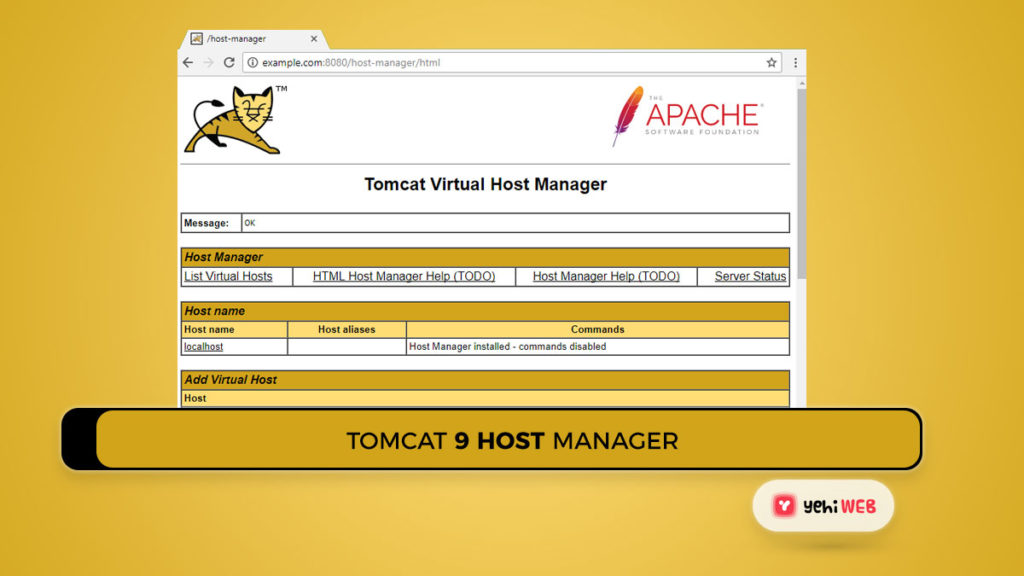
Task: Open HTML Host Manager Help (TODO) link
Action: point(404,277)
